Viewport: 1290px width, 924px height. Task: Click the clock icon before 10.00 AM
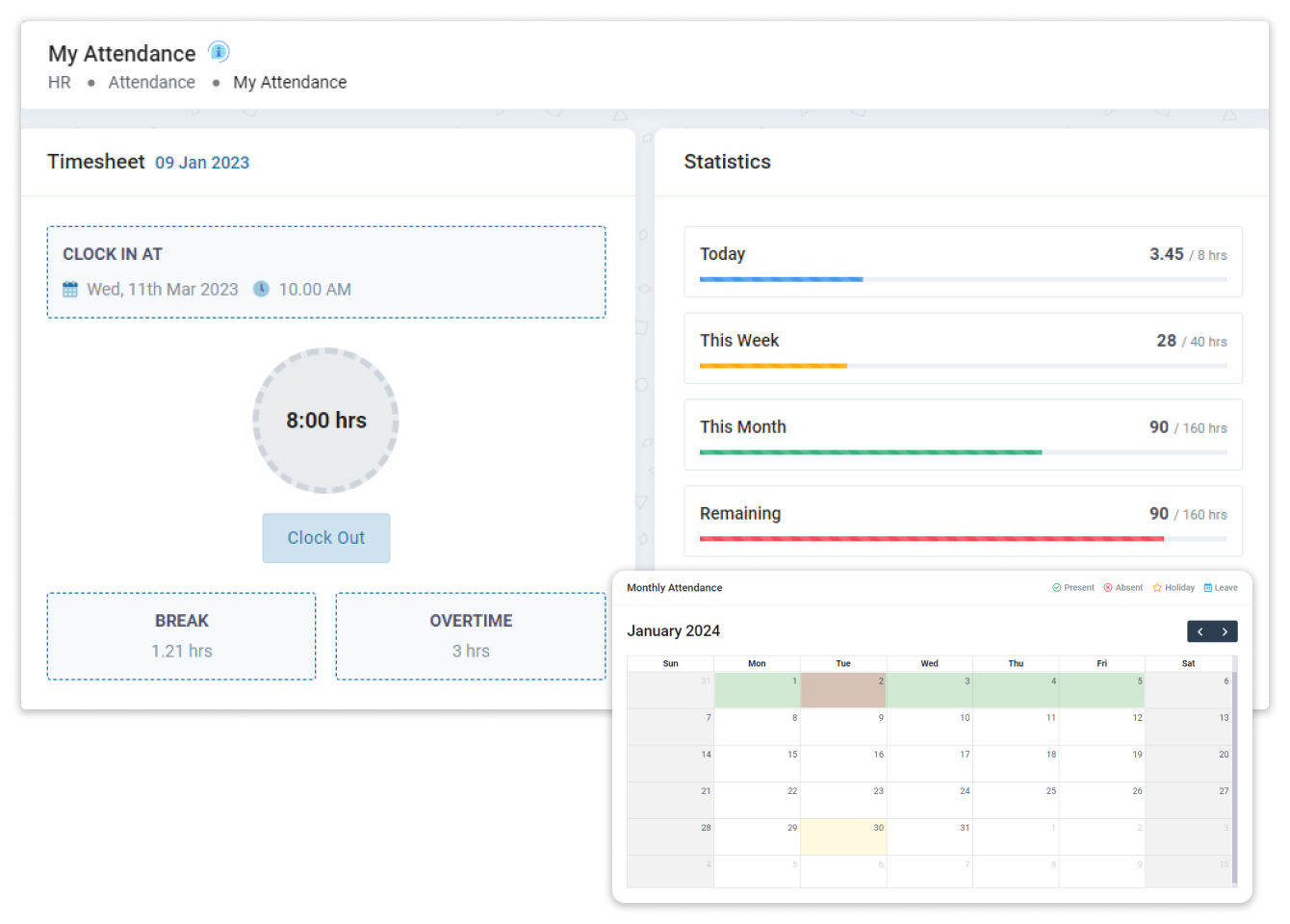261,289
